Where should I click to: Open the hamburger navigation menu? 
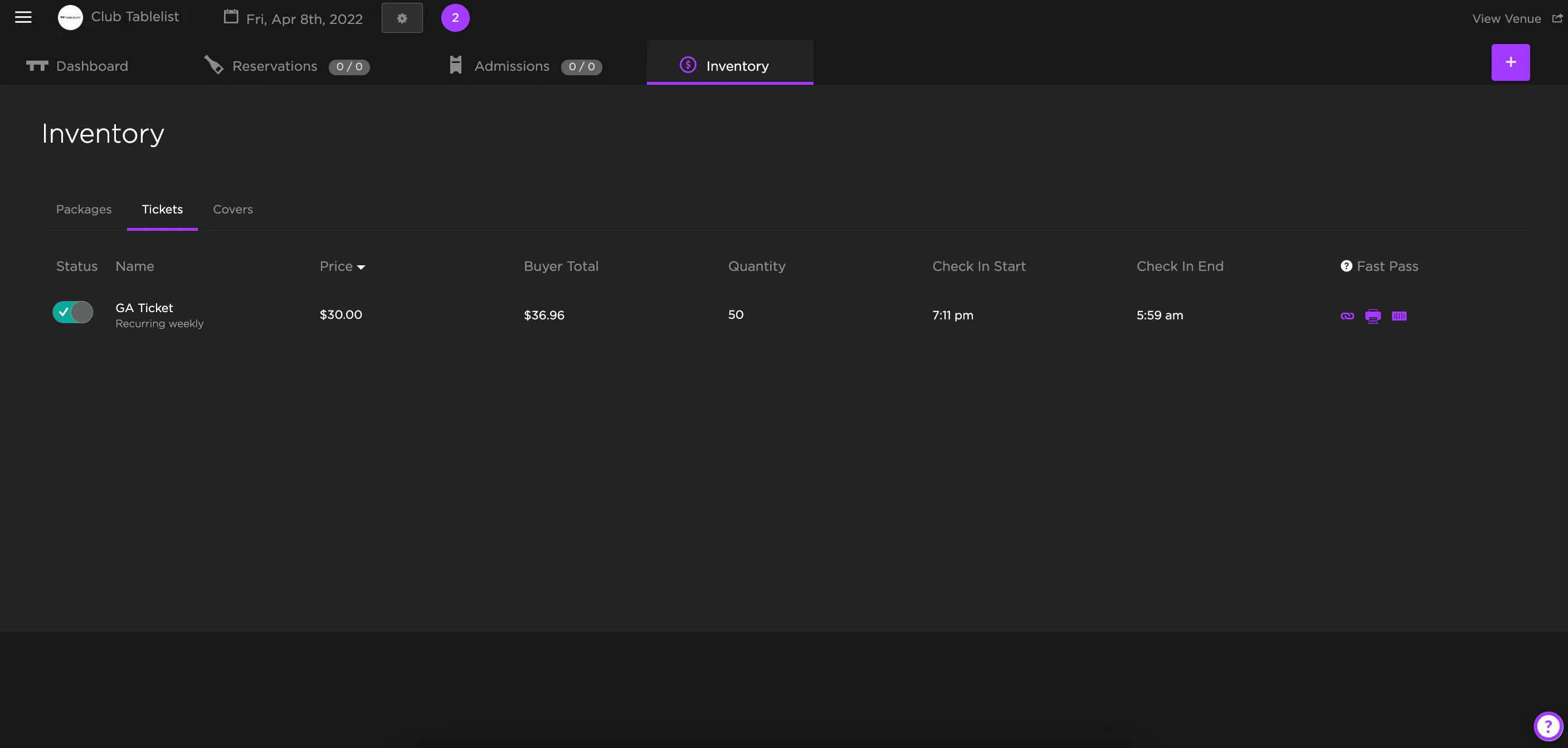click(x=23, y=18)
